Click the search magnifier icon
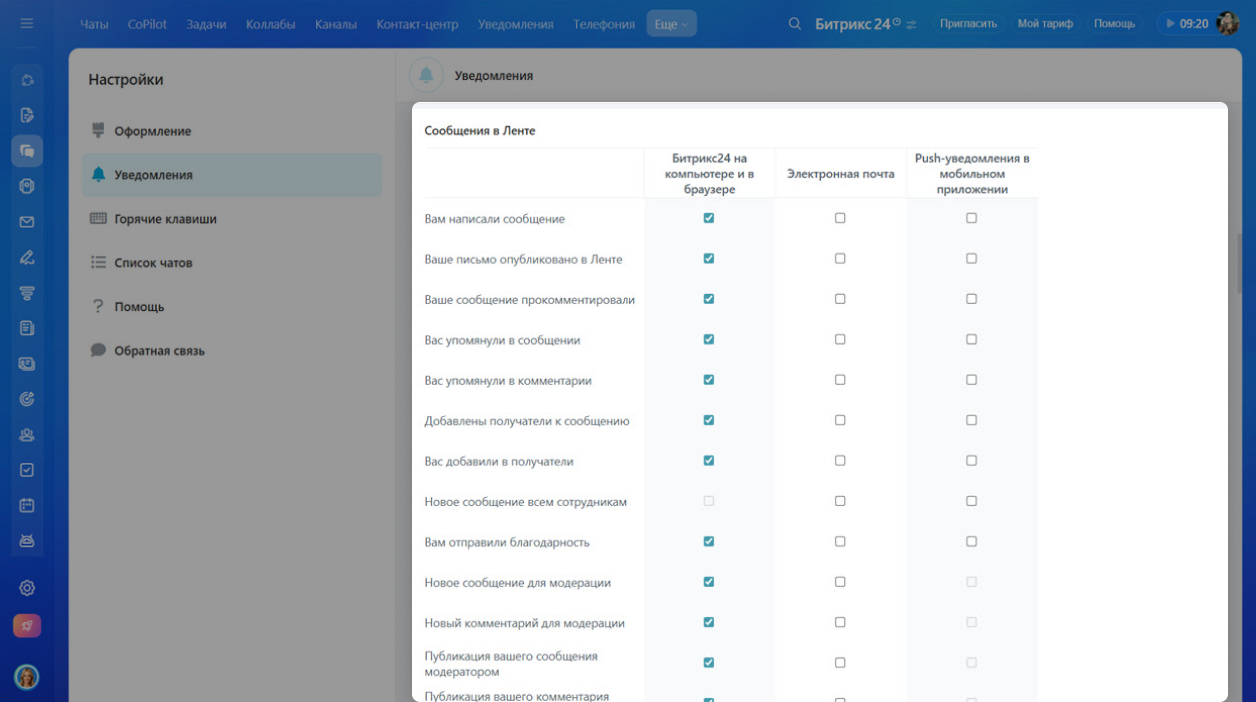 point(795,23)
